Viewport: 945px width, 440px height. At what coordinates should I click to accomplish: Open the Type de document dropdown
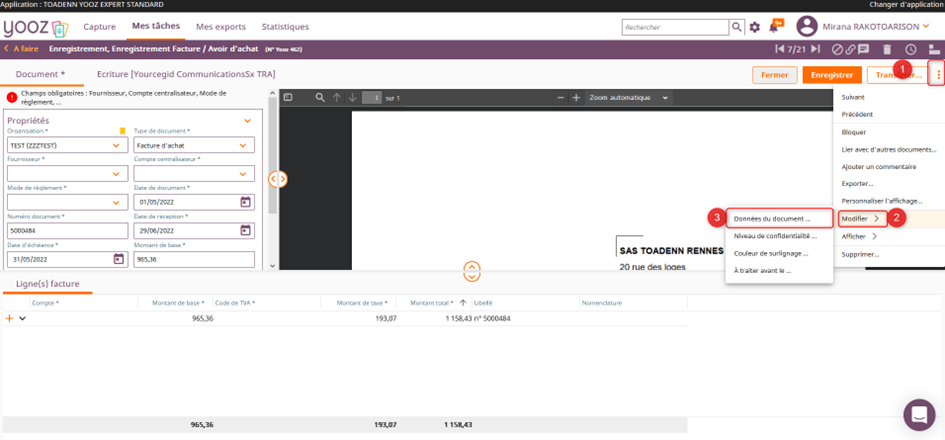tap(193, 145)
